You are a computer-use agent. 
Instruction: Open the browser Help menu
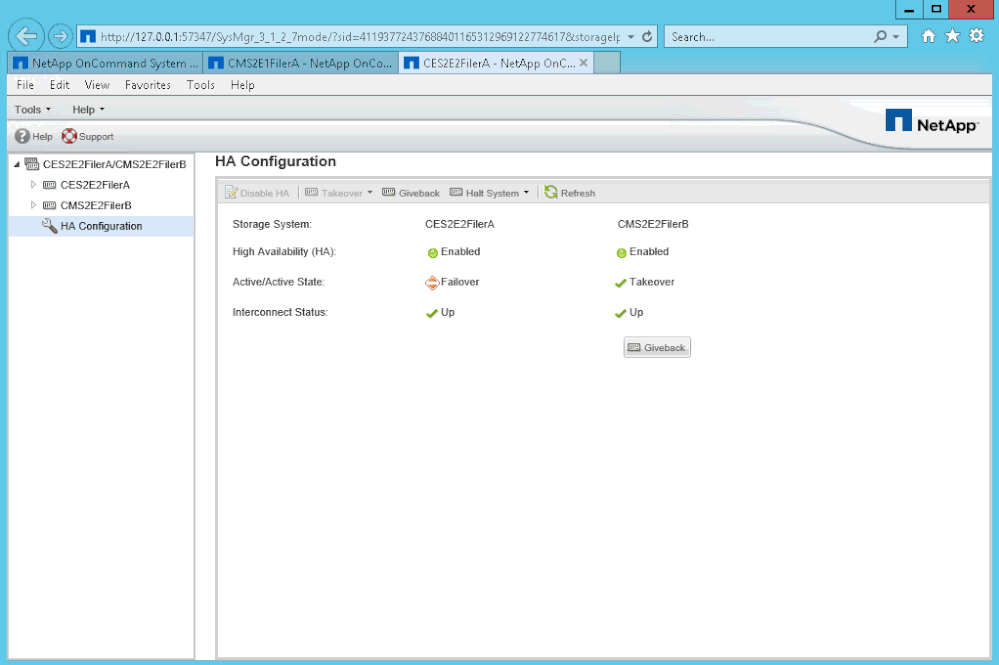[242, 85]
